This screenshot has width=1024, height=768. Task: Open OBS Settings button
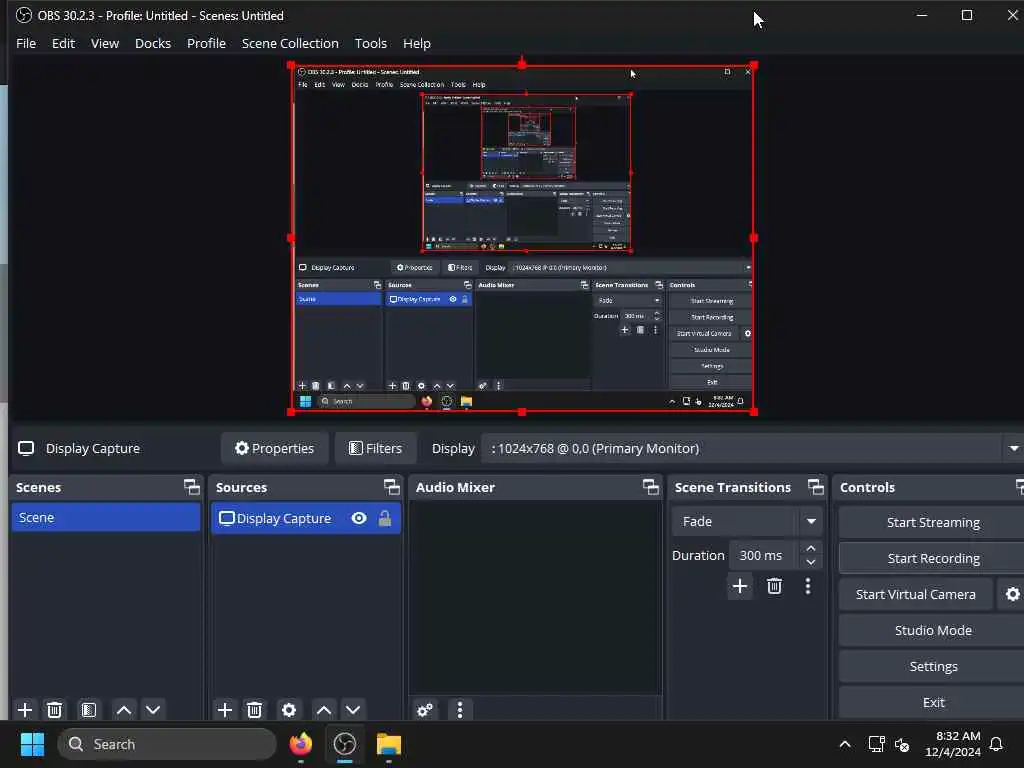[x=933, y=666]
